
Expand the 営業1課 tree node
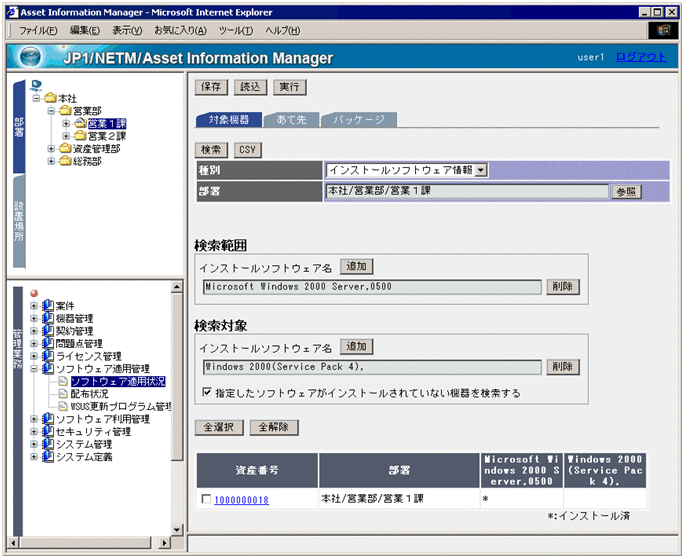click(x=66, y=124)
